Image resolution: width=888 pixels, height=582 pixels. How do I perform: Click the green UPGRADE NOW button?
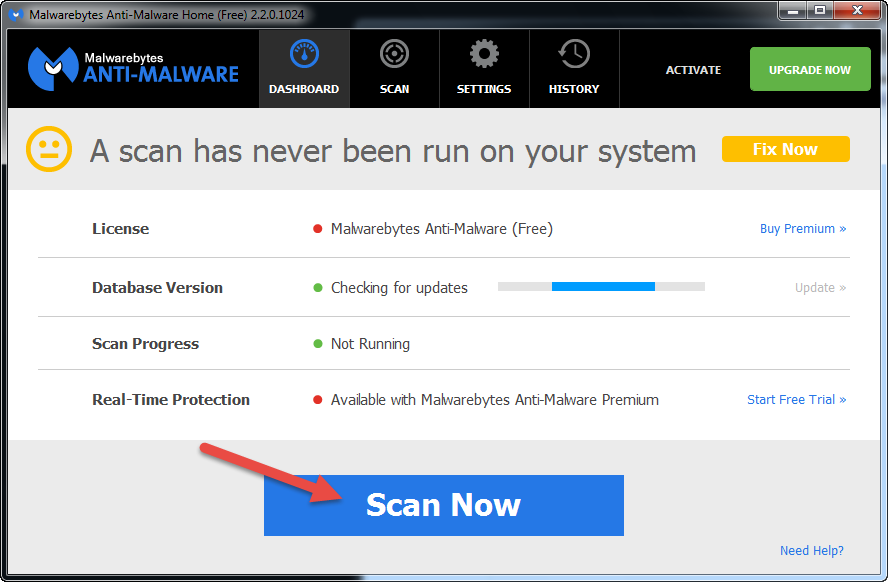(810, 69)
